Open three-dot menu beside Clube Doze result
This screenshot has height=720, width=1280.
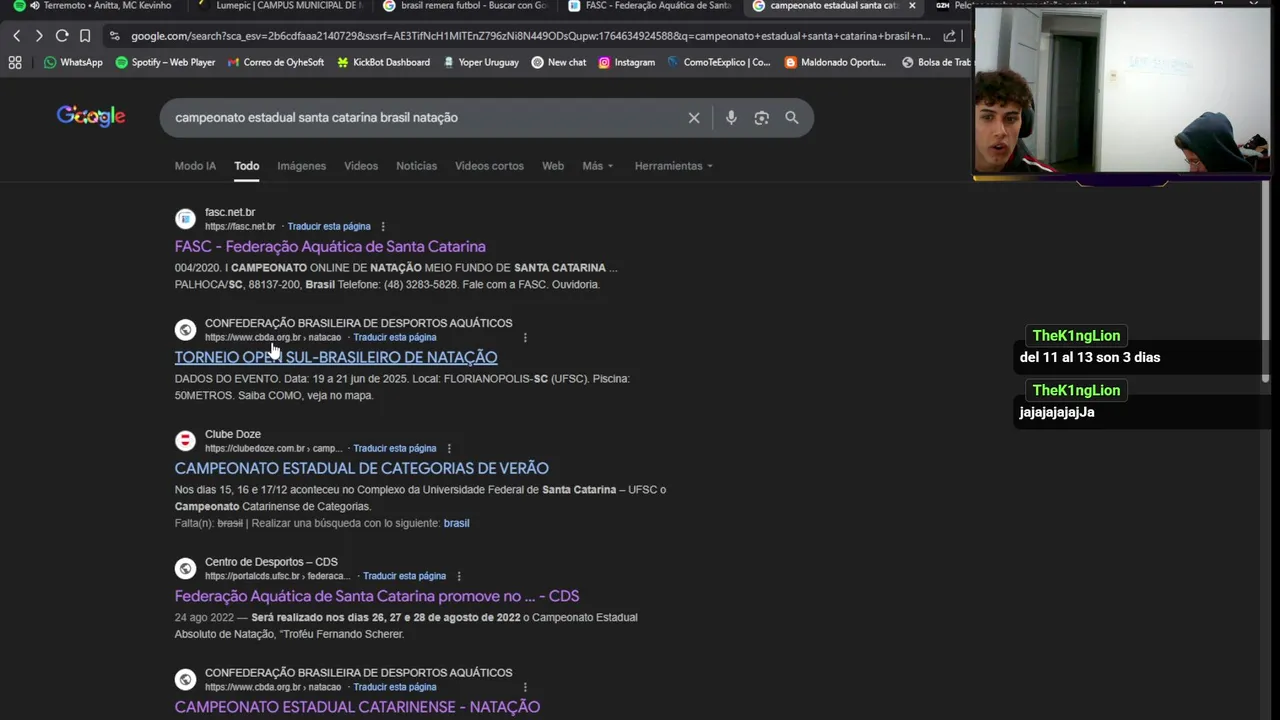pyautogui.click(x=449, y=449)
